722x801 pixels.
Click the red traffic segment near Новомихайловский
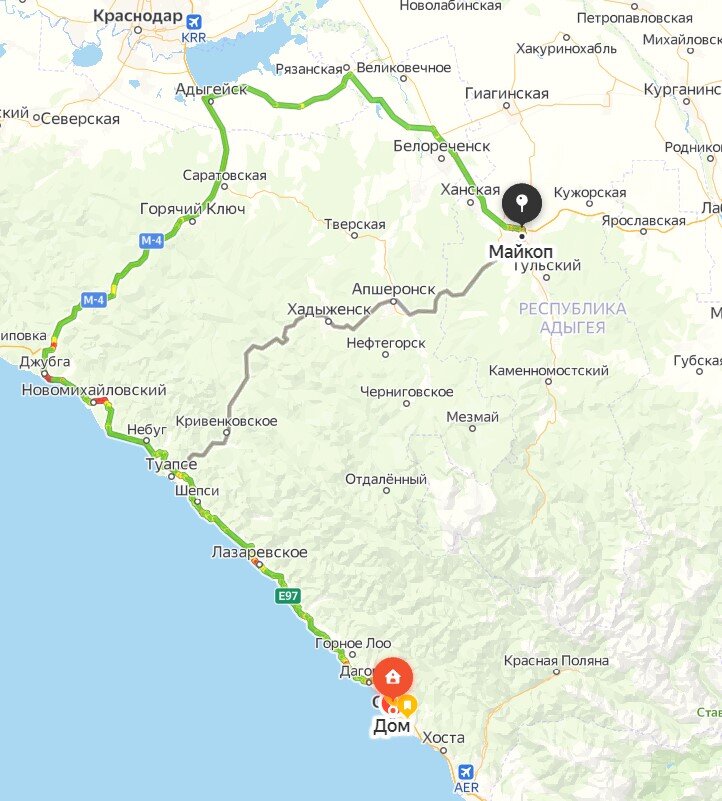102,401
